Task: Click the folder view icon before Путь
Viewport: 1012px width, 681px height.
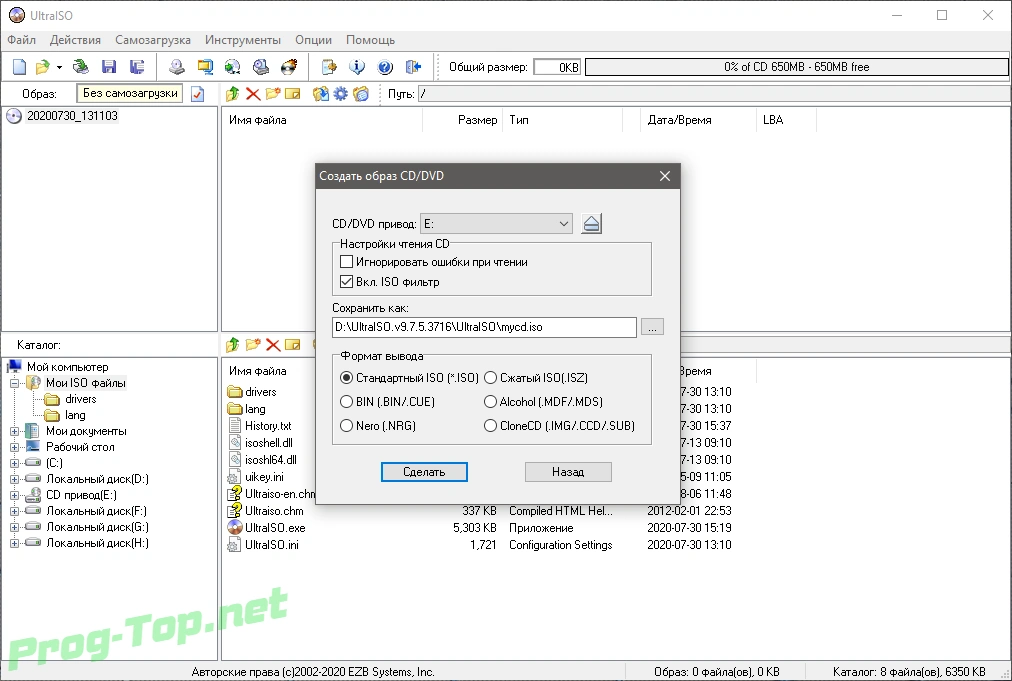Action: click(361, 94)
